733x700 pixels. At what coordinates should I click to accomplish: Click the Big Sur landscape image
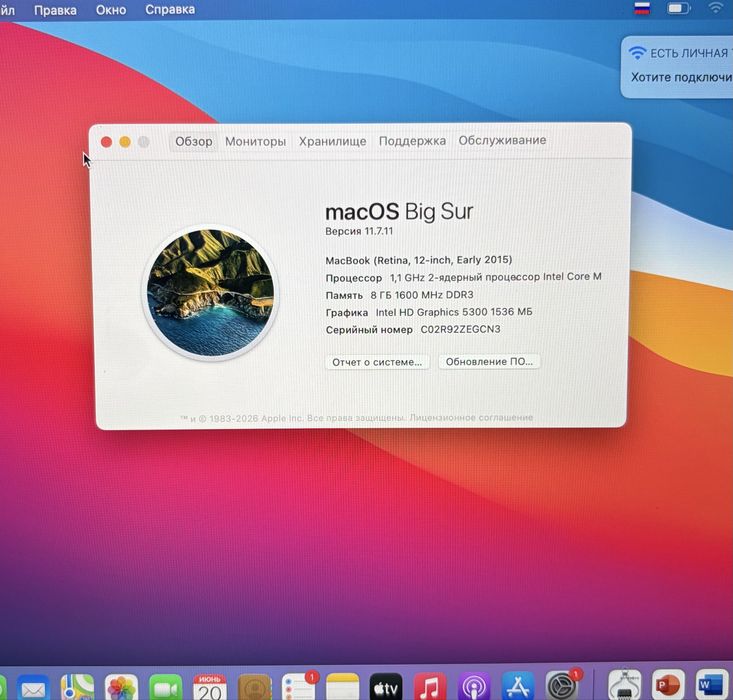coord(210,293)
